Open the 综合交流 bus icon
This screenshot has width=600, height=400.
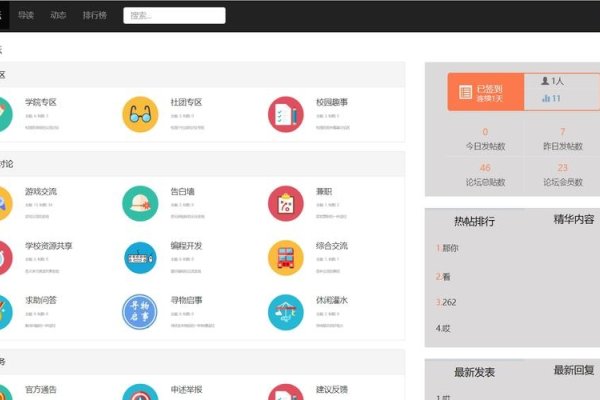[x=286, y=258]
